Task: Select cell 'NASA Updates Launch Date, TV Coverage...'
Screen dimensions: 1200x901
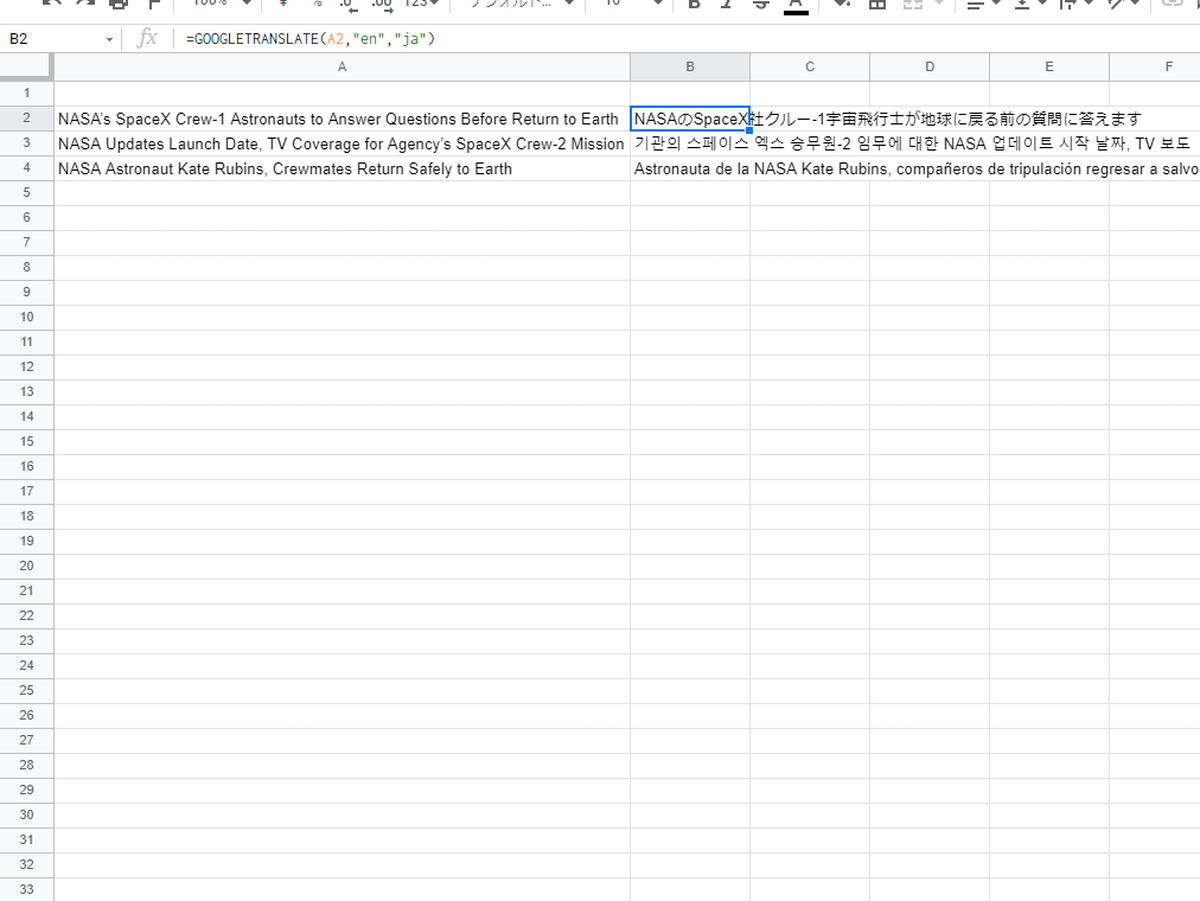Action: [342, 144]
